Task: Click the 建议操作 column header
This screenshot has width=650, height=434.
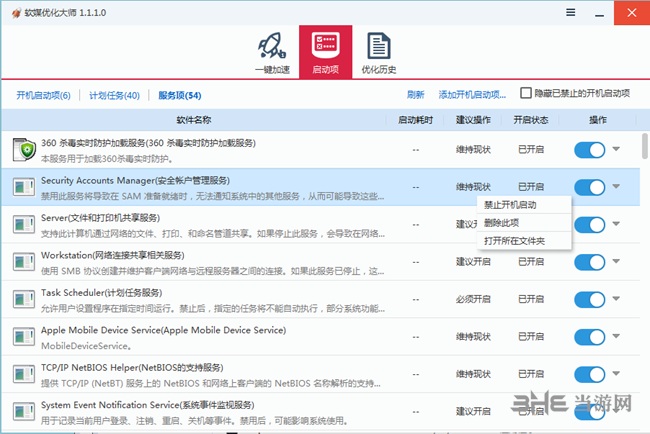Action: [473, 120]
